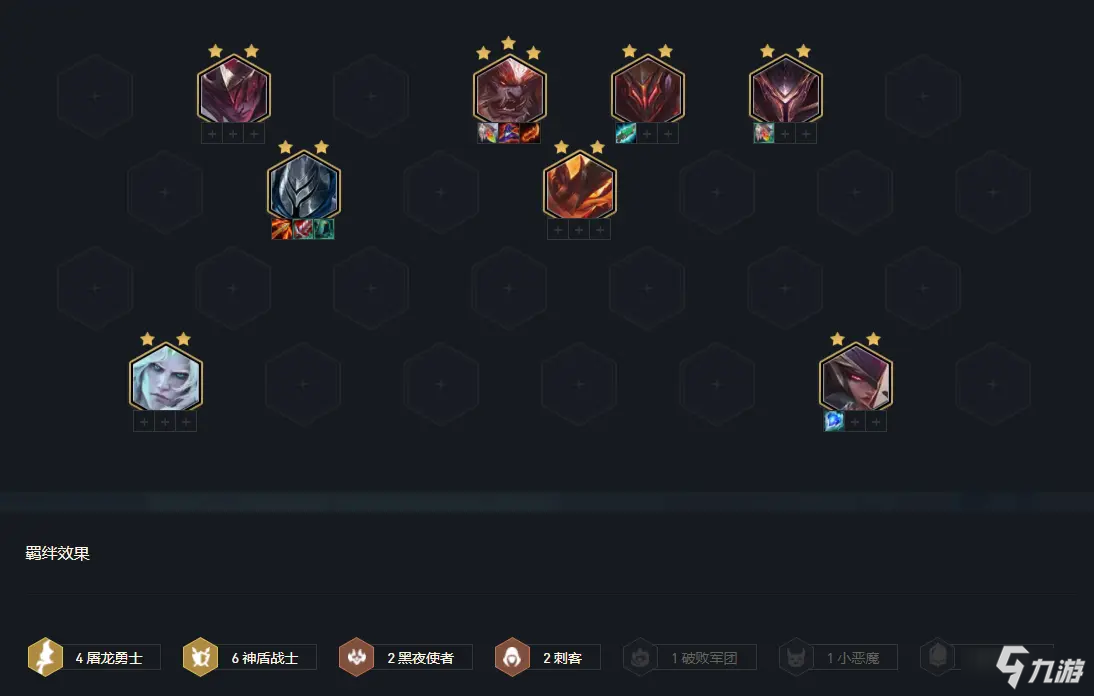1094x696 pixels.
Task: Click the teal item on the dark-red armored champion
Action: (626, 133)
